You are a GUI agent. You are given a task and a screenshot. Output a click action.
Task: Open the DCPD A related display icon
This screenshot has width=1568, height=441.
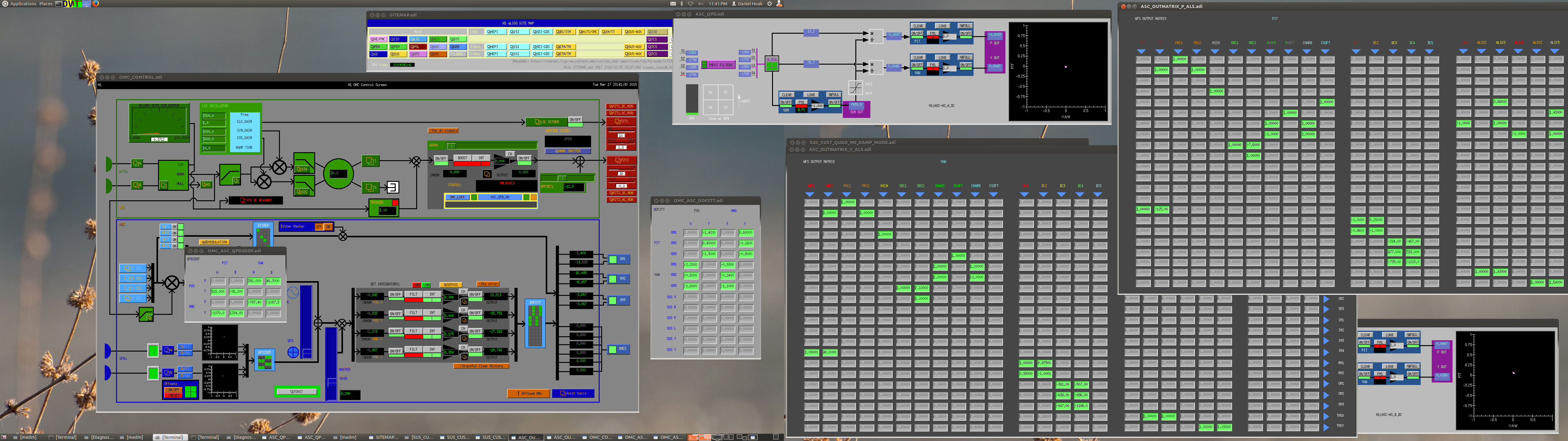(x=138, y=163)
